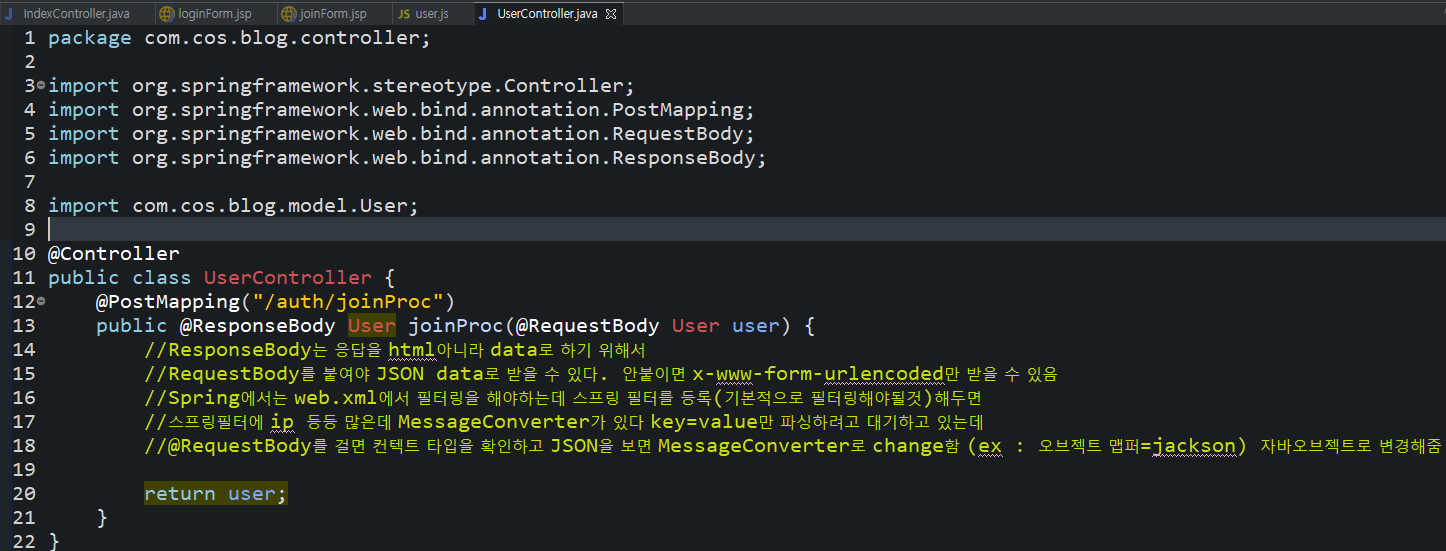Image resolution: width=1446 pixels, height=551 pixels.
Task: Activate the UserController.java tab
Action: tap(547, 14)
